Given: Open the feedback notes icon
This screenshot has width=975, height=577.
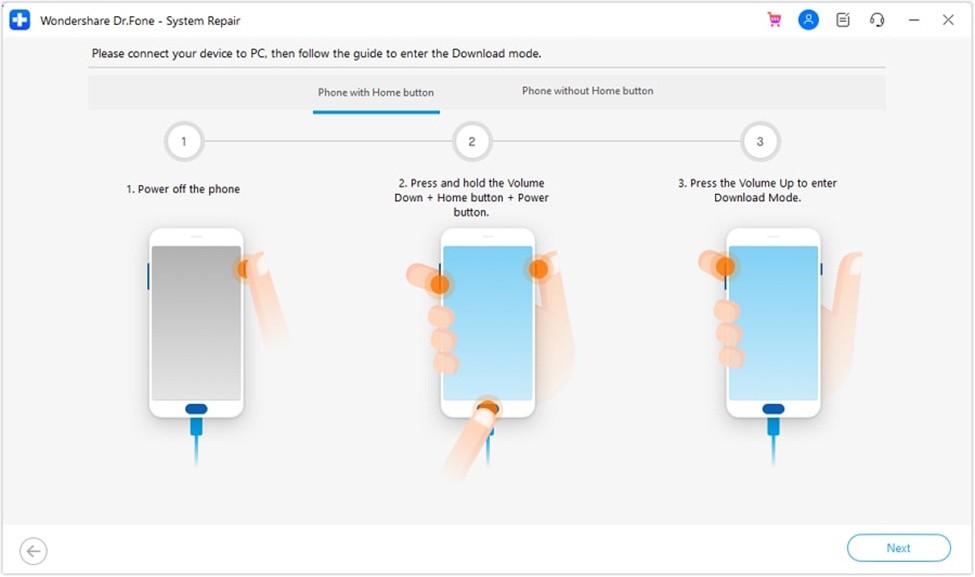Looking at the screenshot, I should pyautogui.click(x=843, y=20).
